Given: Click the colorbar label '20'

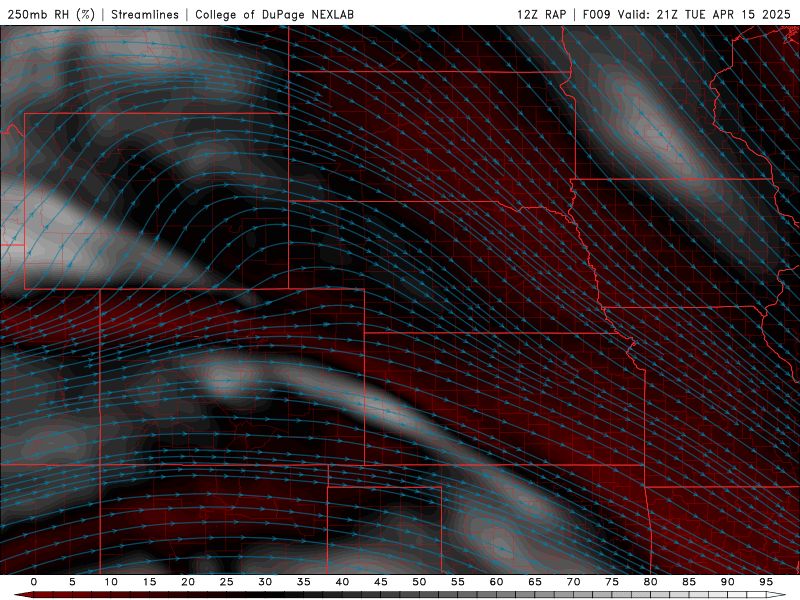Looking at the screenshot, I should point(188,582).
